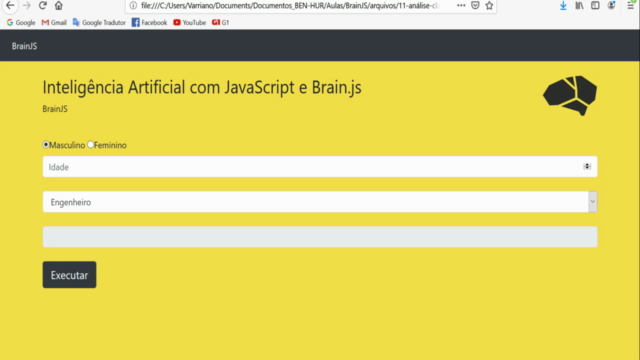Reload the page with the refresh icon
Screen dimensions: 640x360
tap(42, 5)
